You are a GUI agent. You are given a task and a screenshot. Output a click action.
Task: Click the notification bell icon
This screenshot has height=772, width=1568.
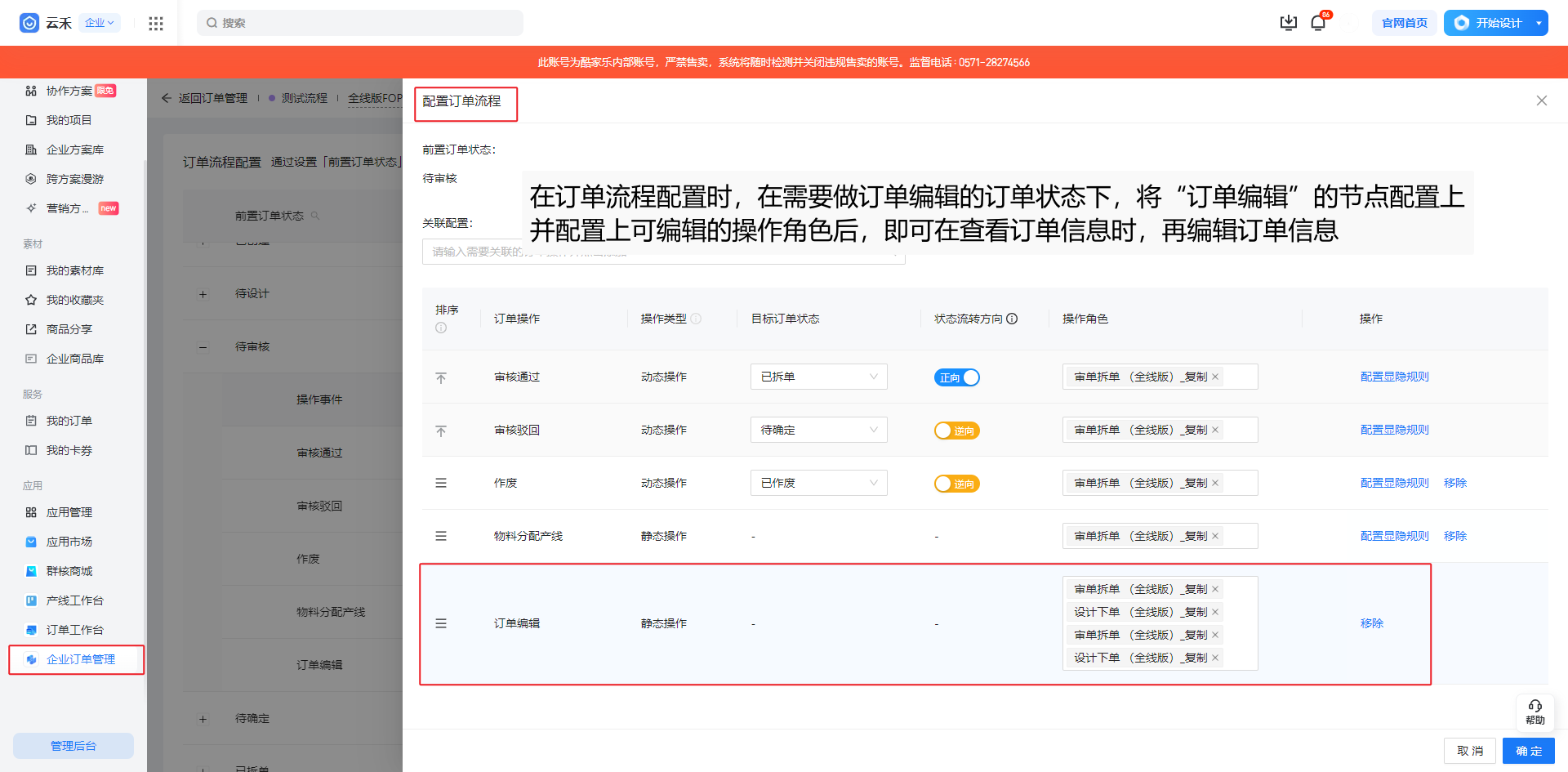(x=1317, y=23)
